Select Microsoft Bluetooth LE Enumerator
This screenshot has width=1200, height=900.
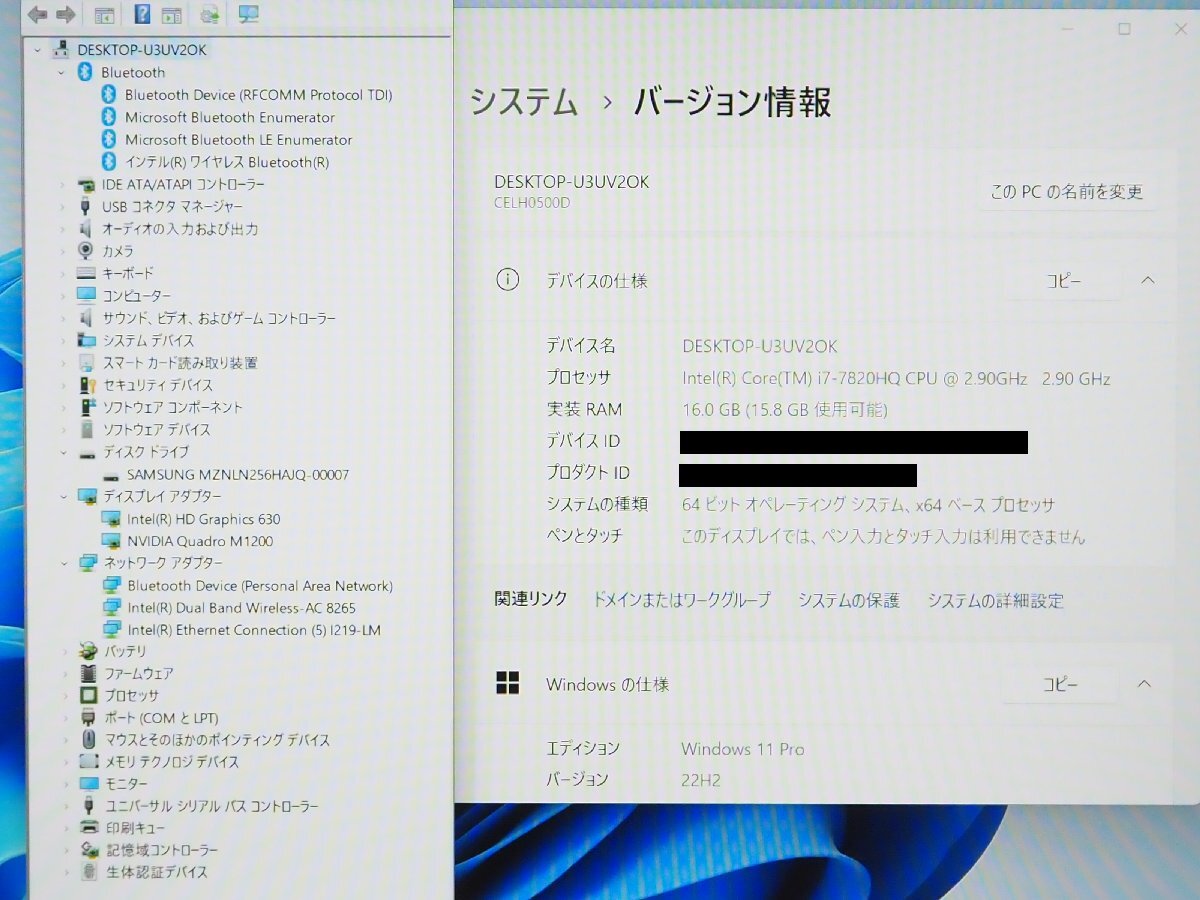tap(238, 140)
